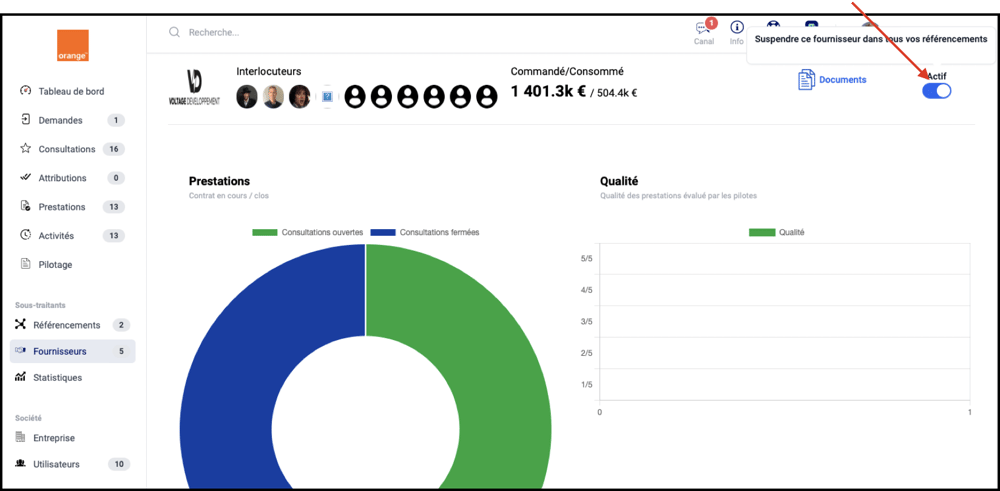Open the Info circle icon
The height and width of the screenshot is (491, 1000).
(x=737, y=27)
